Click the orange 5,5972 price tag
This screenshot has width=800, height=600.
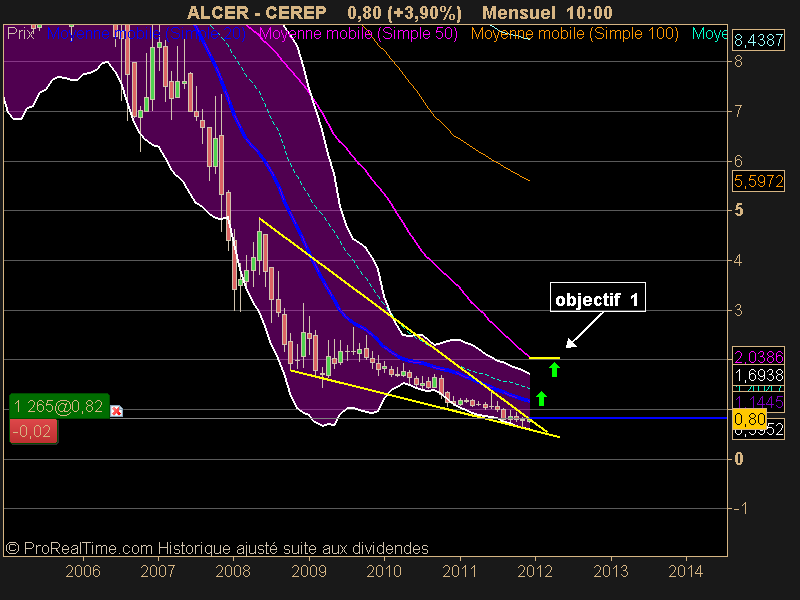[x=758, y=181]
